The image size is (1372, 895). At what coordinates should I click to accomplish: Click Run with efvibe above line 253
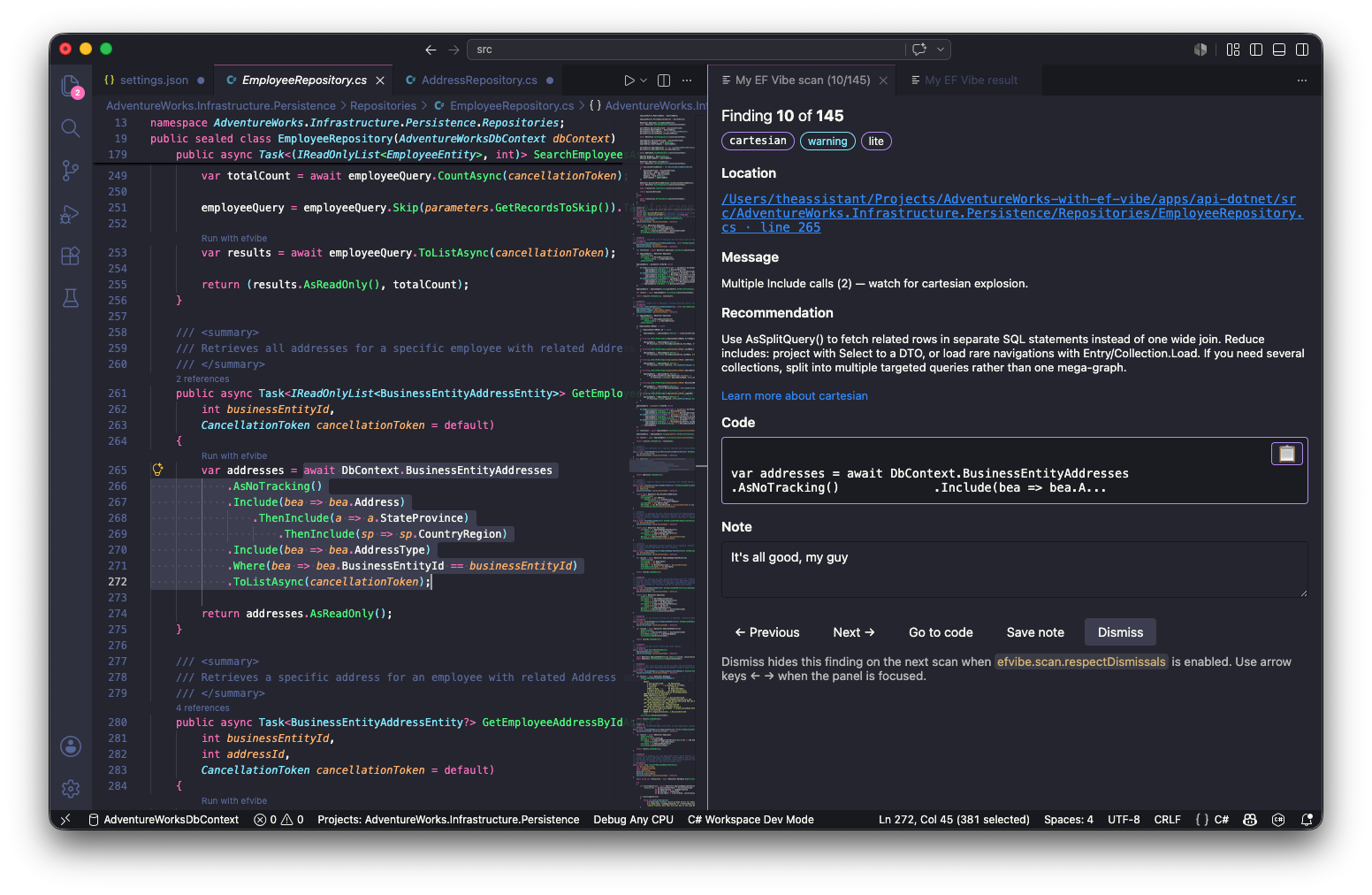pos(234,239)
